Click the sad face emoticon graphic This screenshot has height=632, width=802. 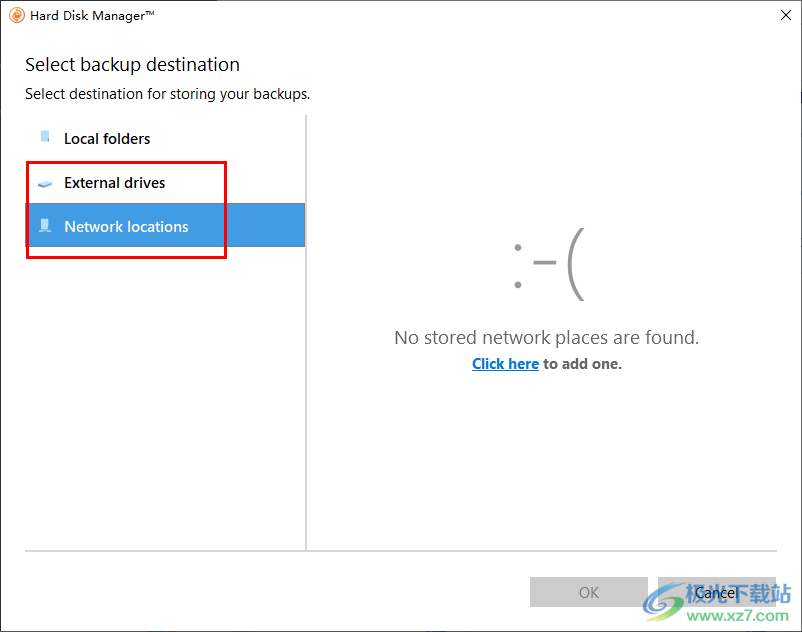point(549,264)
